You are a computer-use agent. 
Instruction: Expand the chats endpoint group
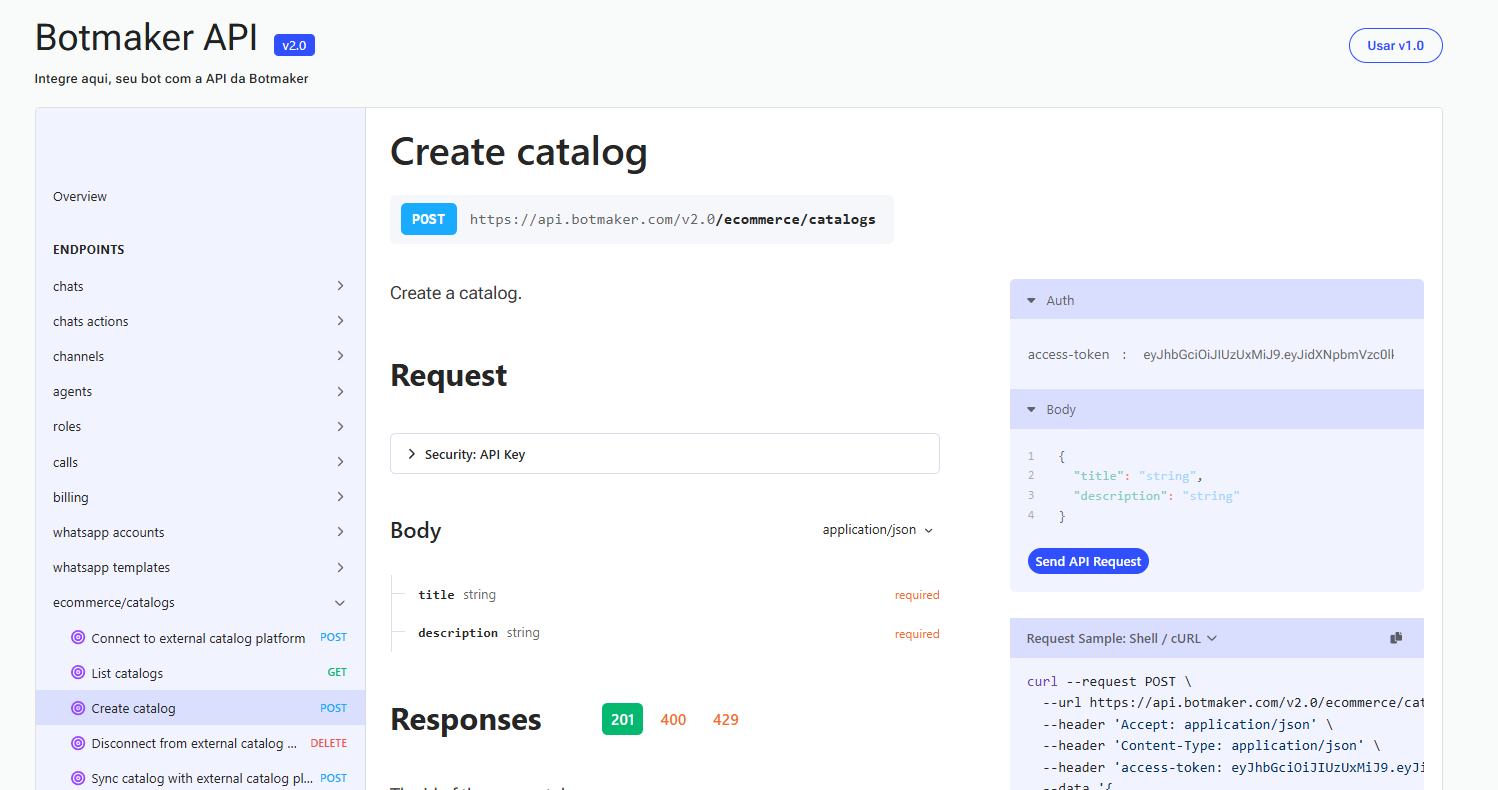[x=200, y=286]
